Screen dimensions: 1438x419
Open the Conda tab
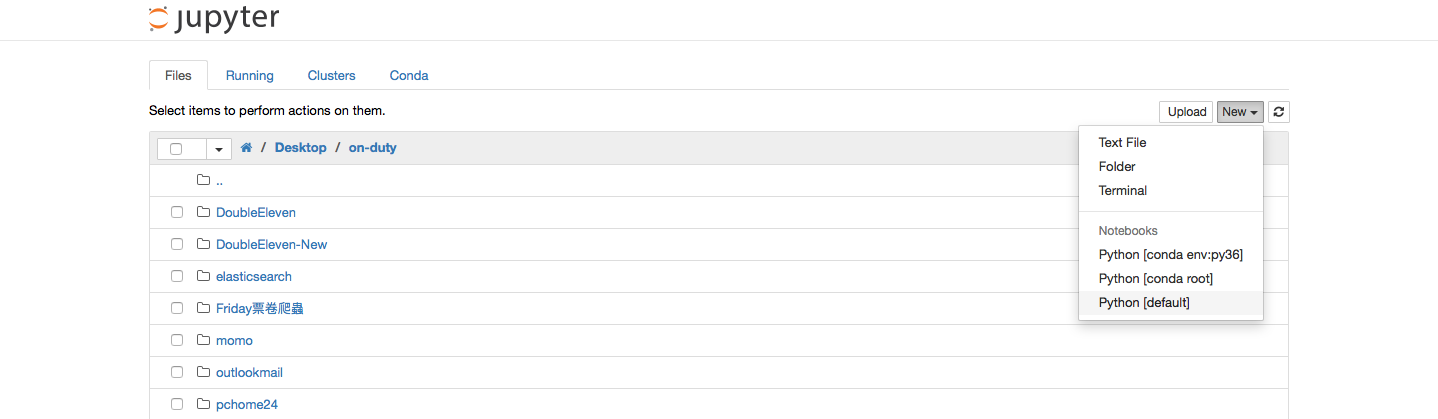(409, 76)
